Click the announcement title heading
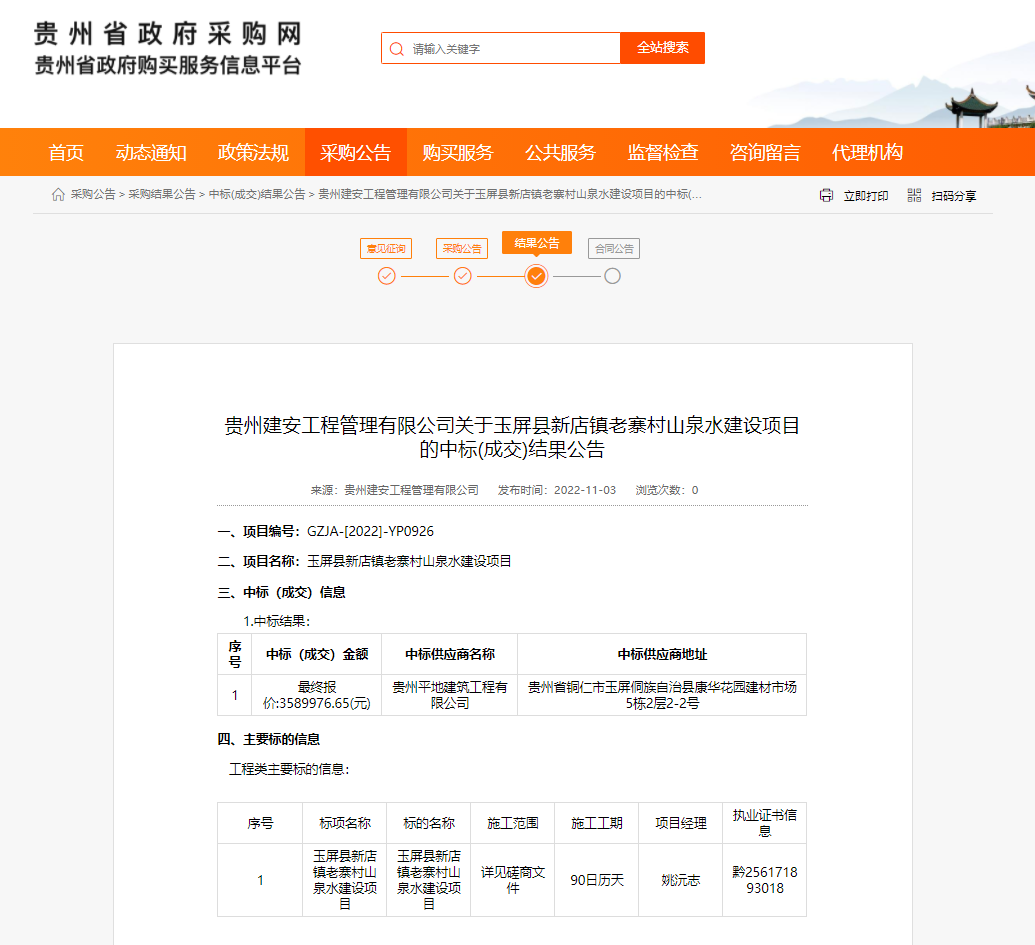 (512, 437)
